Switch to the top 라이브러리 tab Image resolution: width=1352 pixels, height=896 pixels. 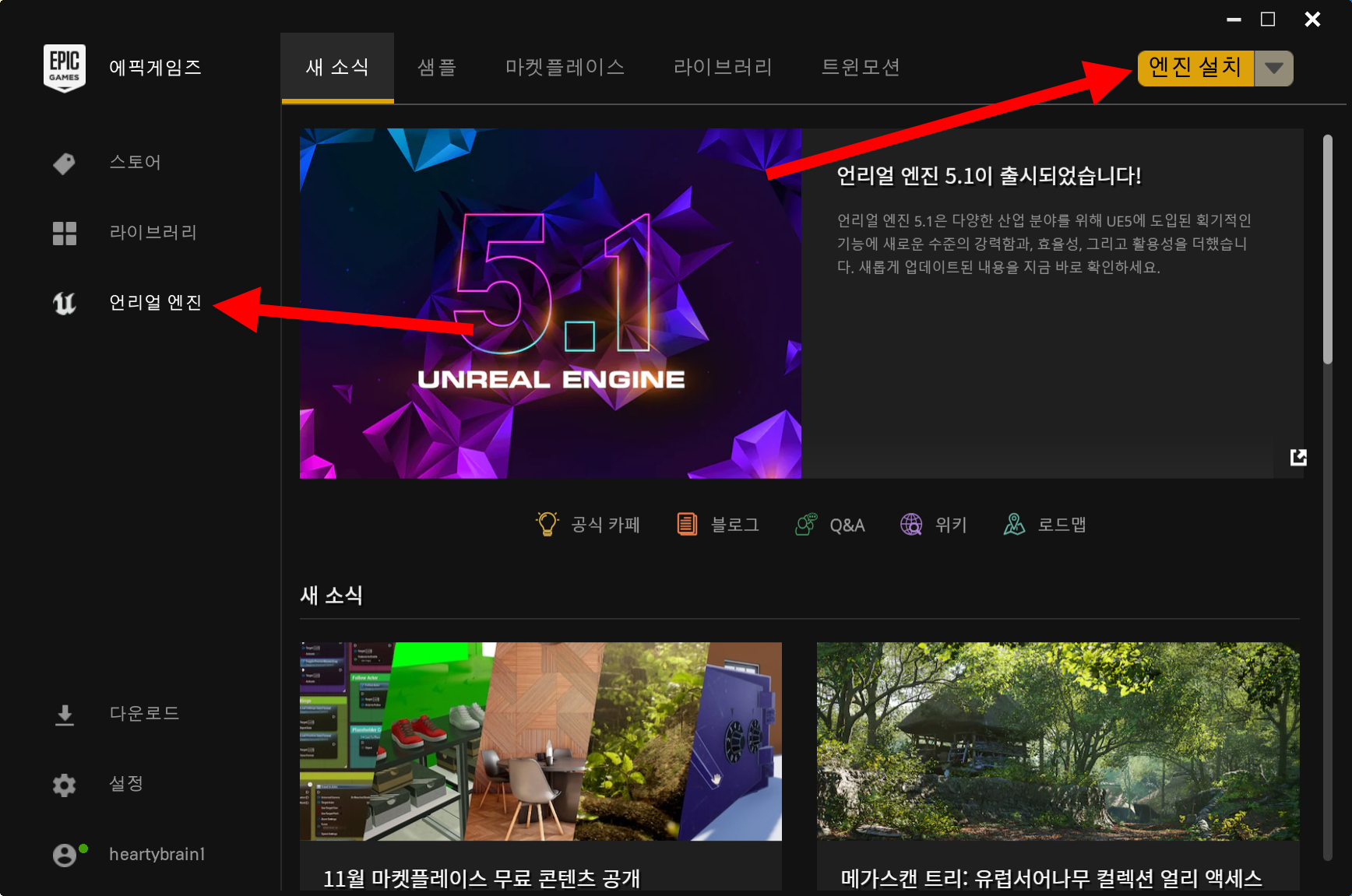pyautogui.click(x=724, y=68)
